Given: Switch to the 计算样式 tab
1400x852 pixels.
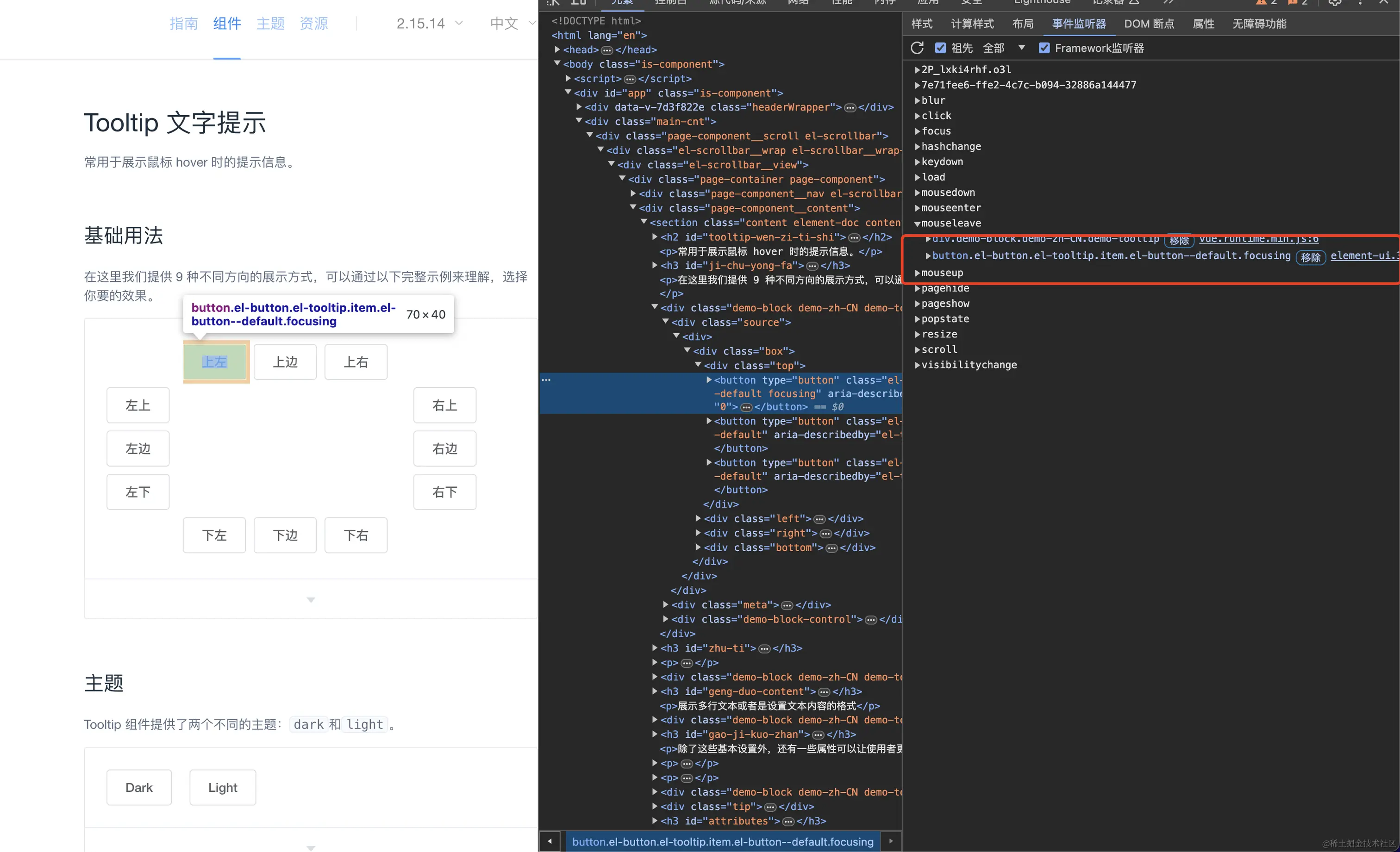Looking at the screenshot, I should (x=972, y=24).
